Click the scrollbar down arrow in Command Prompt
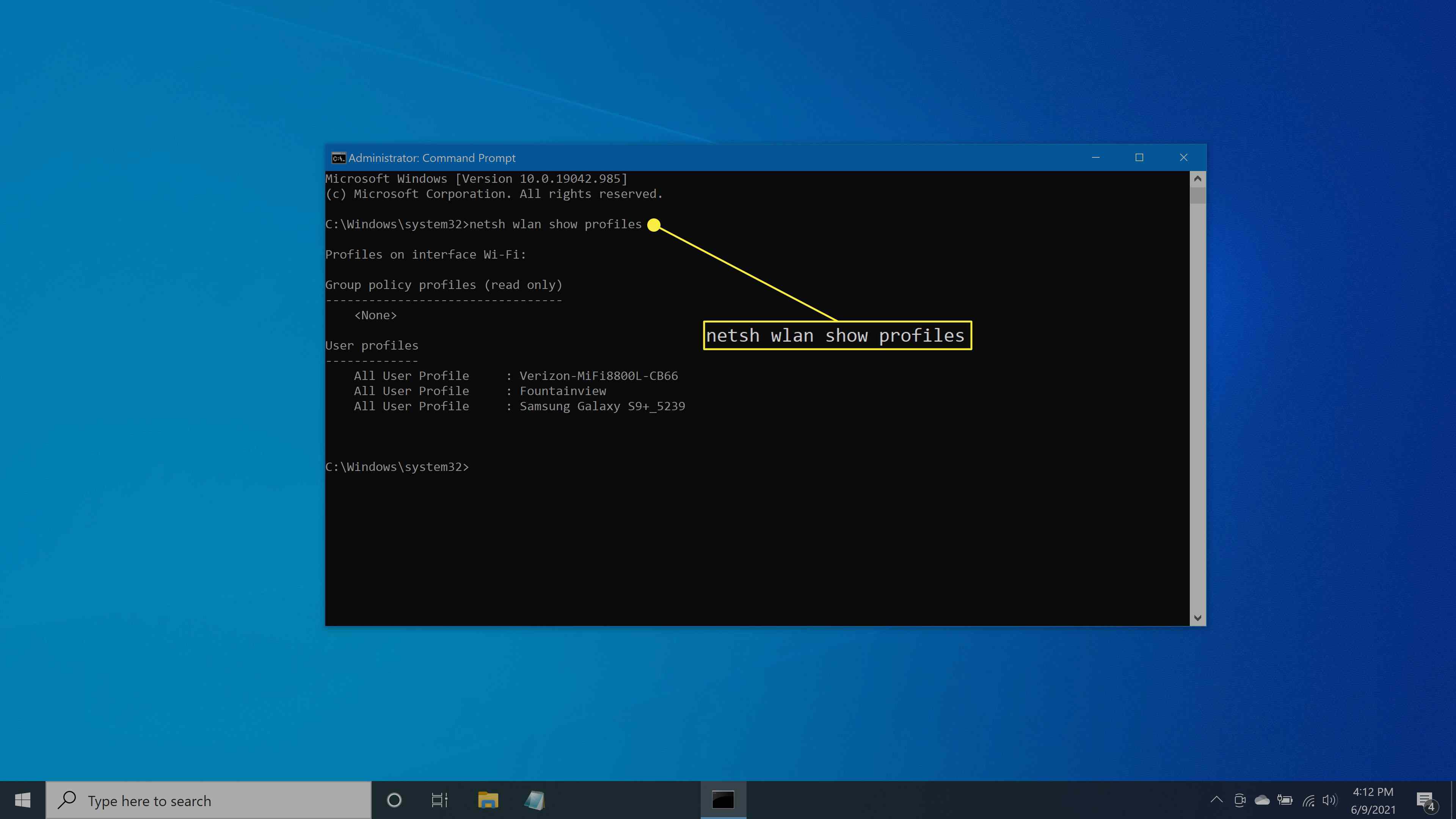Screen dimensions: 1456x819 [1197, 618]
